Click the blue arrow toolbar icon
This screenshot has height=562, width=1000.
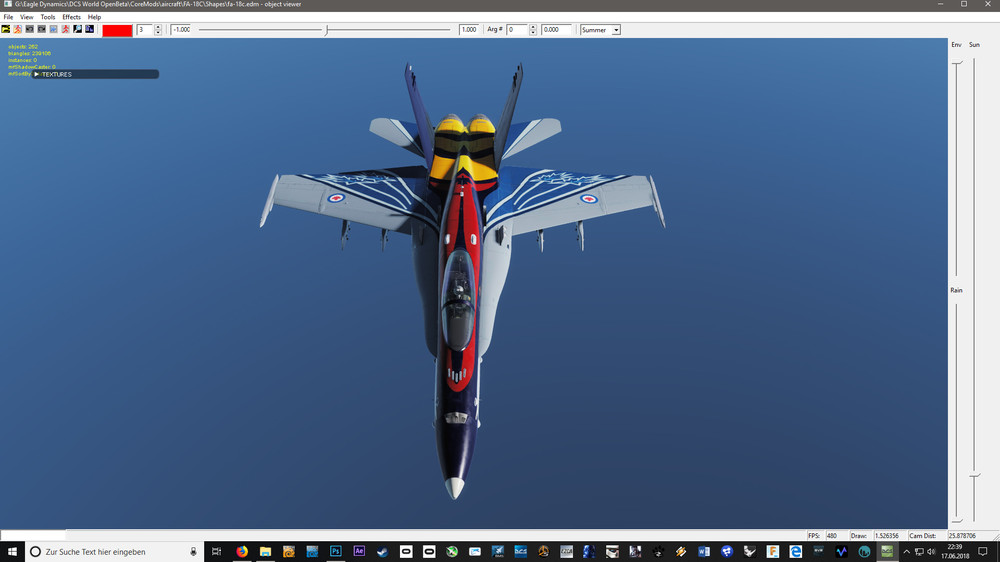tap(54, 29)
